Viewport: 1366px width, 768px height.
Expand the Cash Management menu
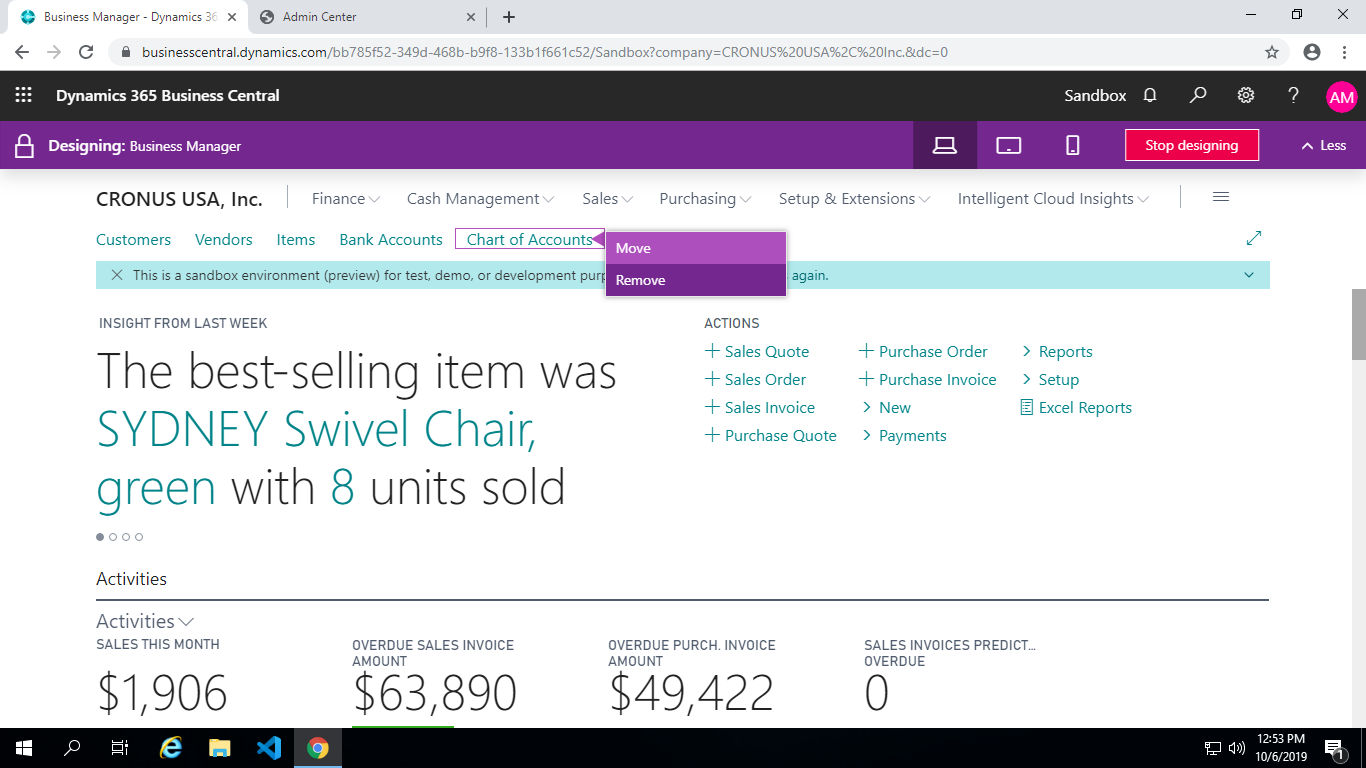481,199
